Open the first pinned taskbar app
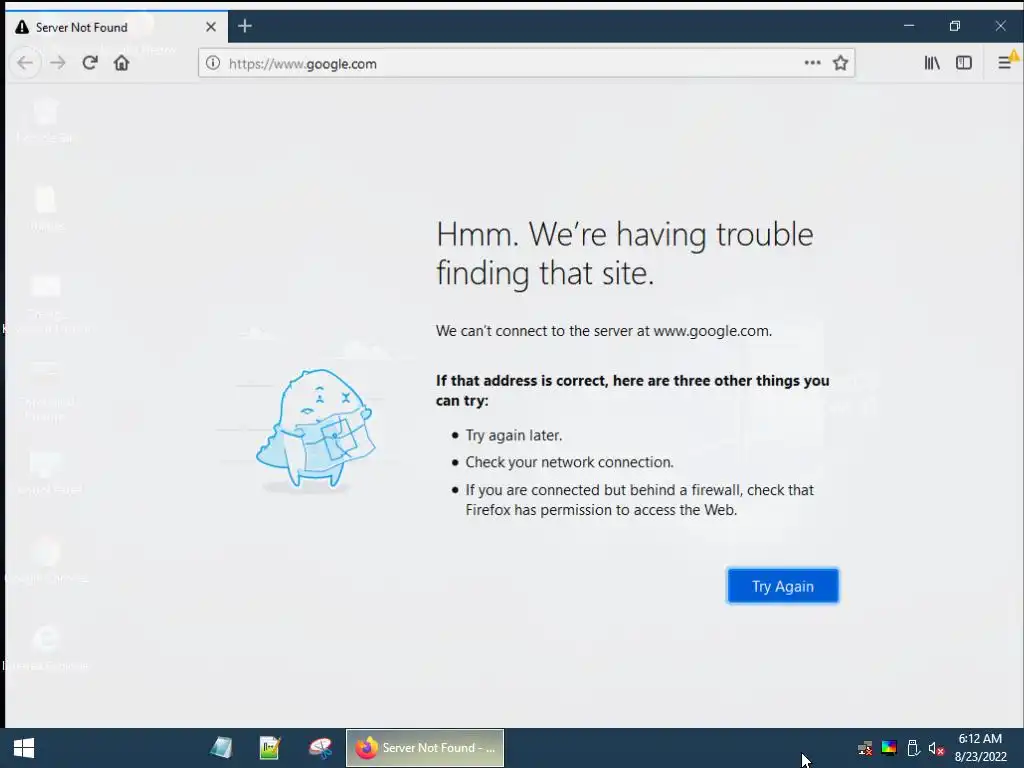Viewport: 1024px width, 768px height. click(221, 748)
